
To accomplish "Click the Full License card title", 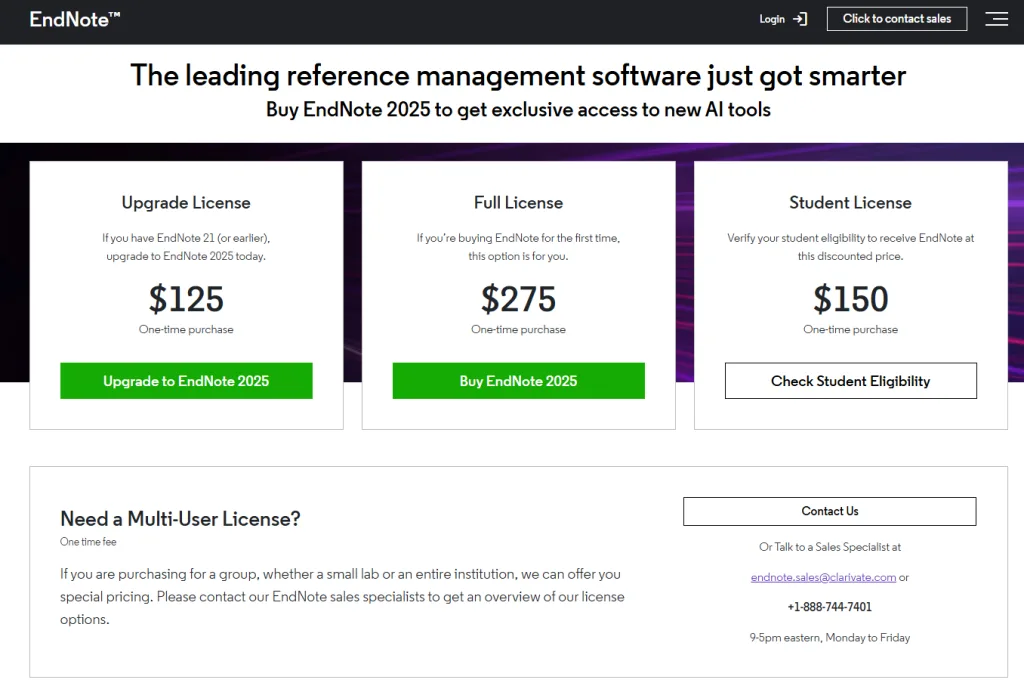I will click(x=518, y=203).
